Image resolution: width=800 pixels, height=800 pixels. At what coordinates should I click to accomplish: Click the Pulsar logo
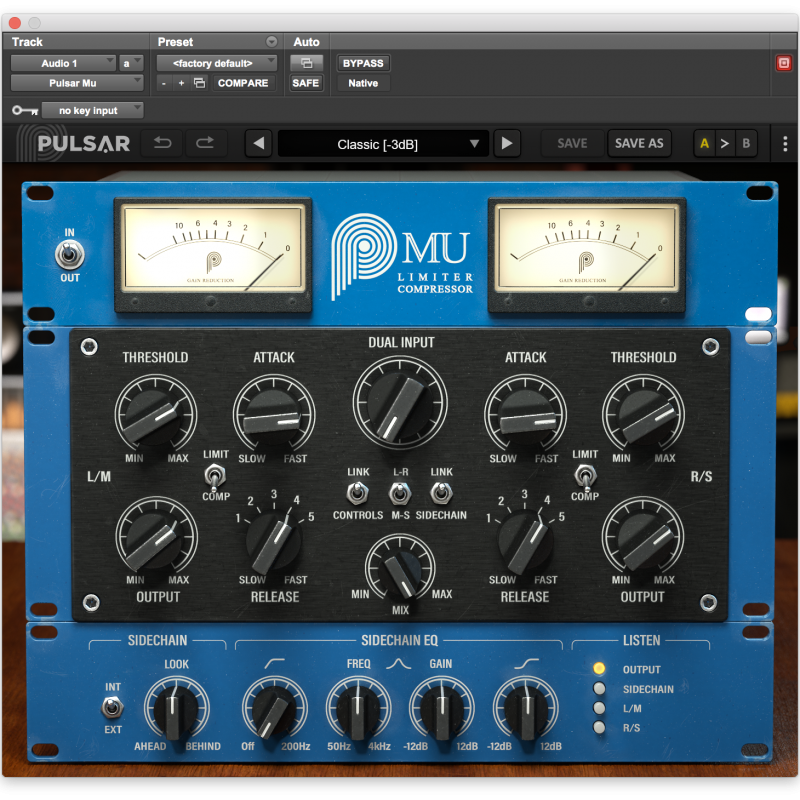(74, 143)
